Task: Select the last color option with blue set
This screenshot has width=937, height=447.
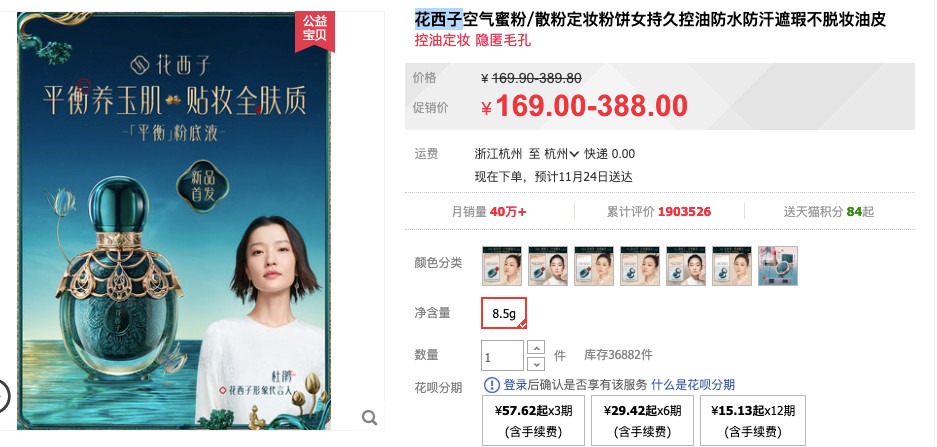Action: point(778,266)
